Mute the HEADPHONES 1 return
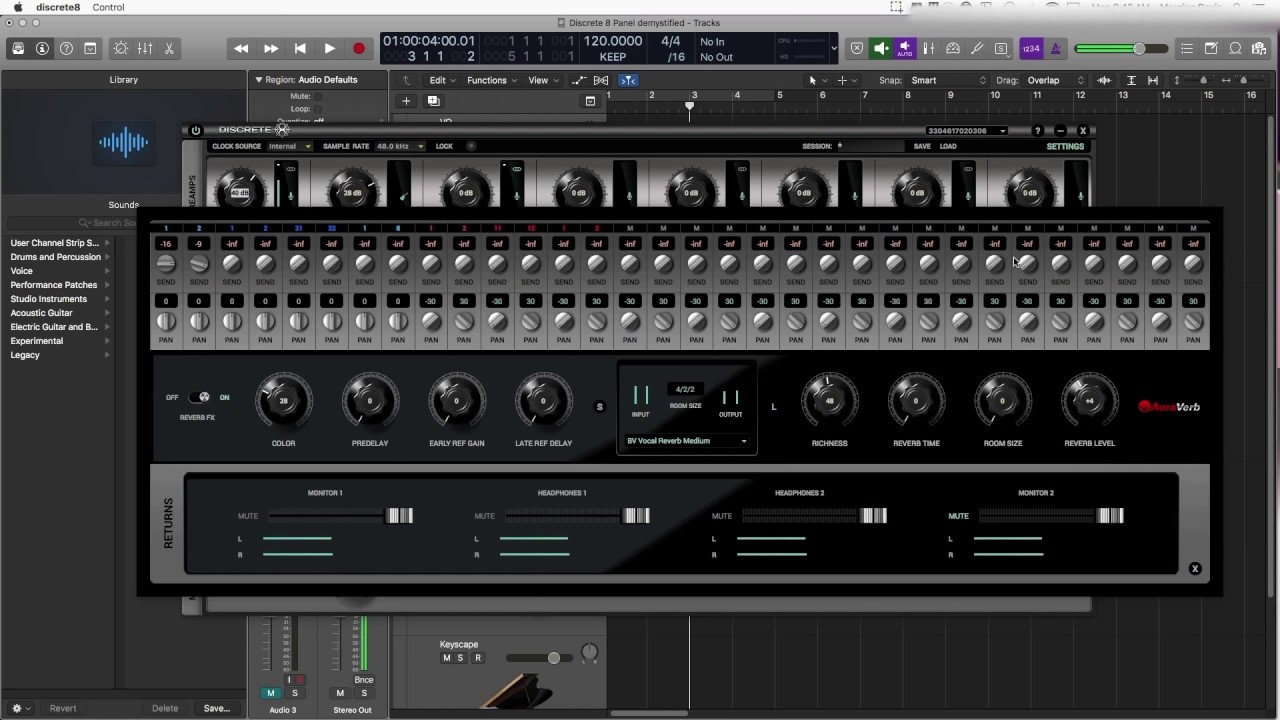Image resolution: width=1280 pixels, height=720 pixels. 485,516
